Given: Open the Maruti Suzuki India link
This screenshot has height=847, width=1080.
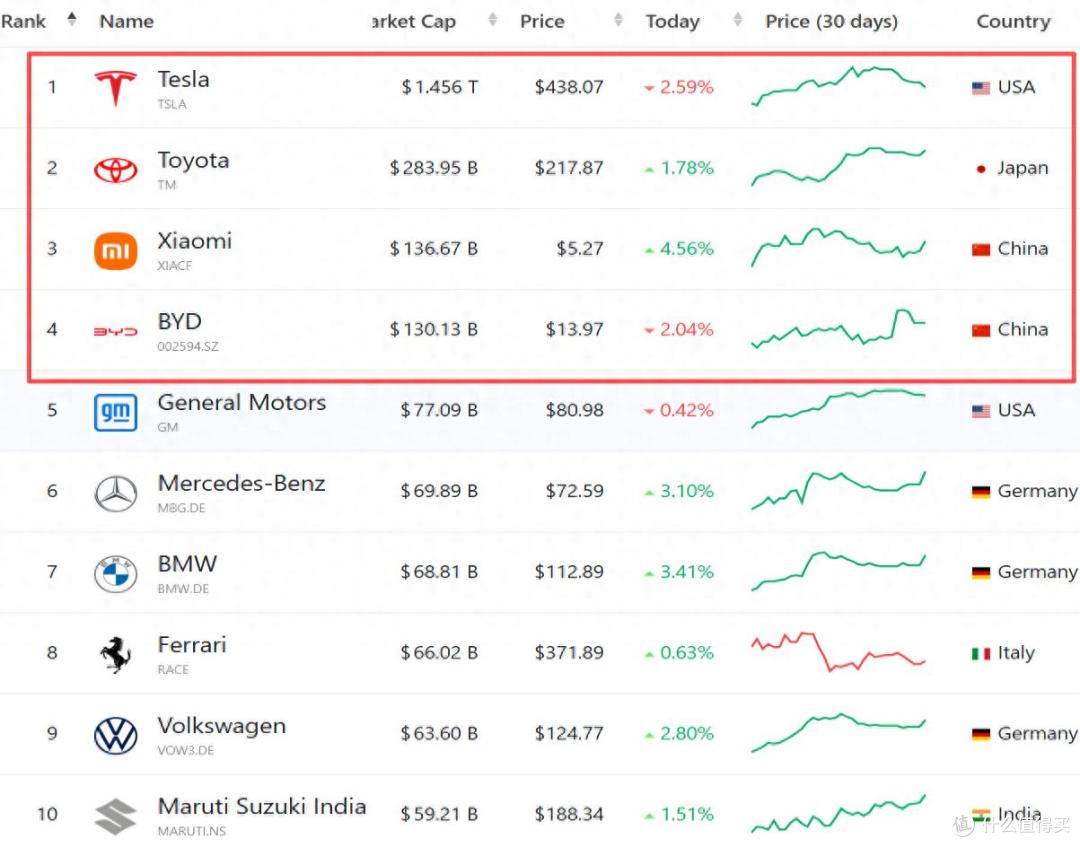Looking at the screenshot, I should coord(261,806).
